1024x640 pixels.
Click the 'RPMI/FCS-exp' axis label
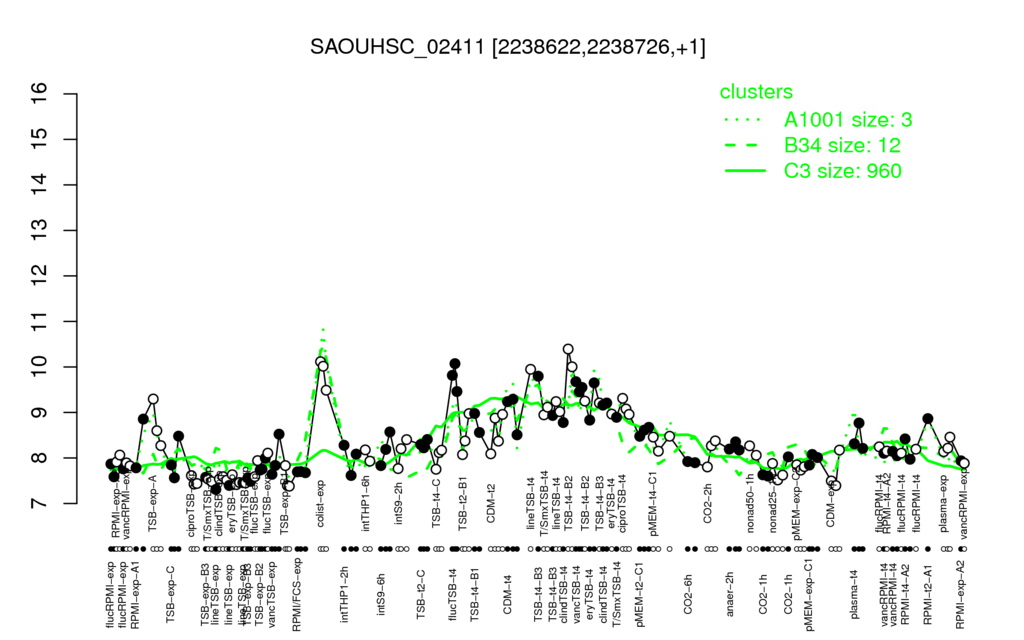pyautogui.click(x=296, y=595)
